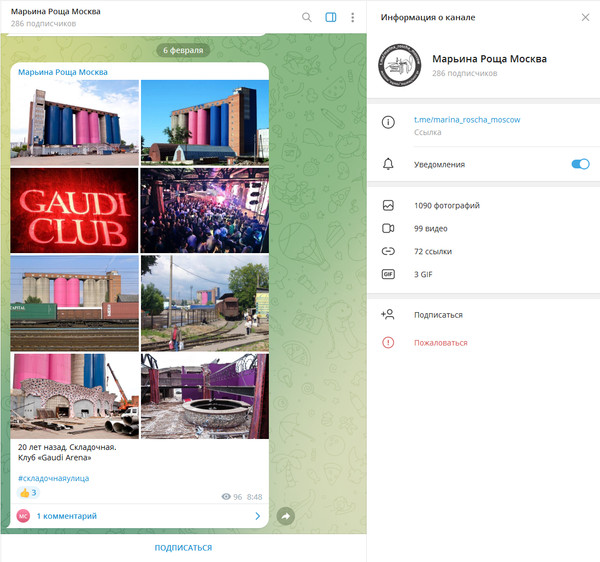Click the 286 подписчиков text in info panel
The width and height of the screenshot is (600, 562).
[x=465, y=73]
